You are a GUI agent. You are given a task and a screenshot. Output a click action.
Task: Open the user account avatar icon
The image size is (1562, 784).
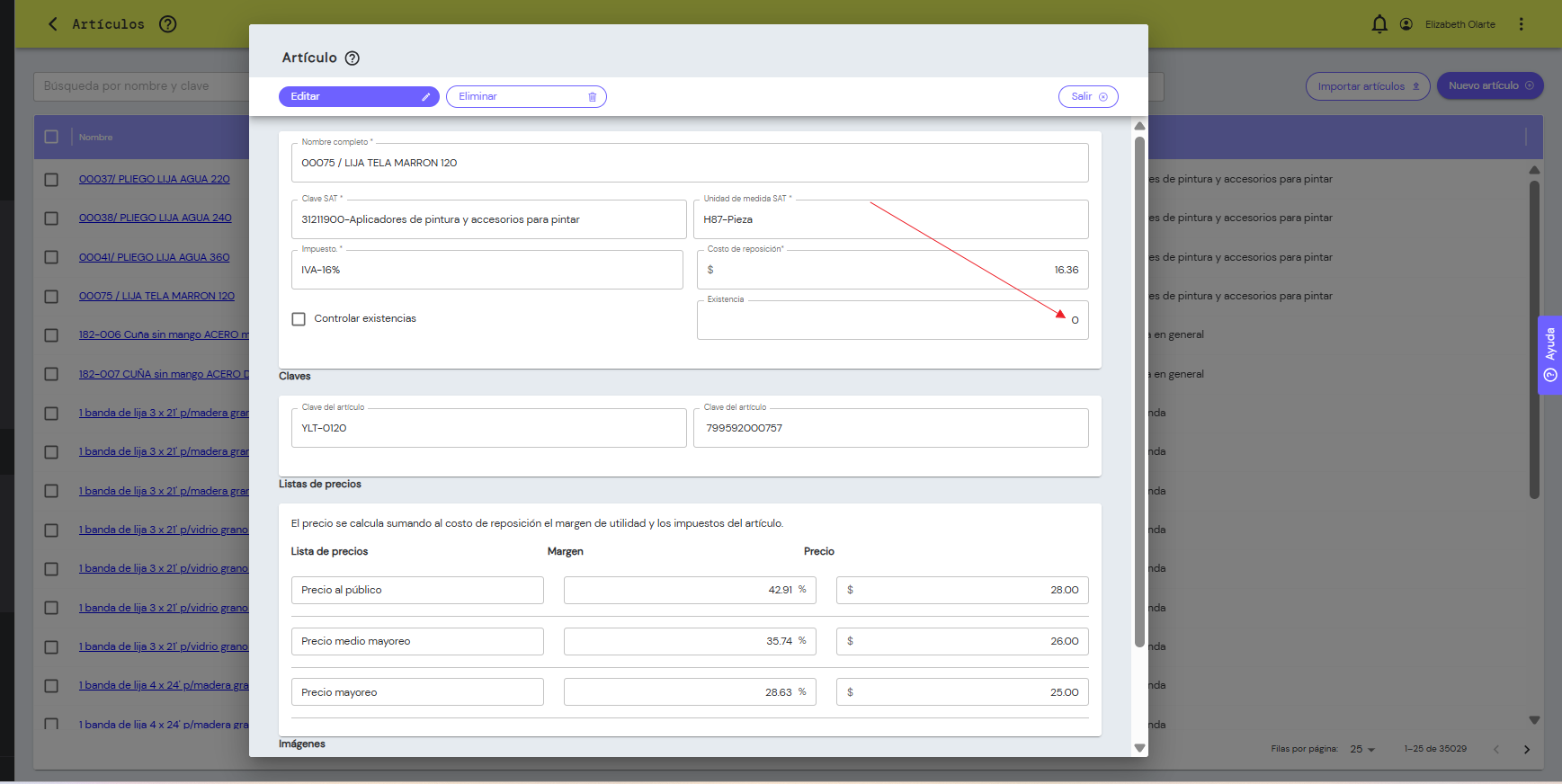1406,24
